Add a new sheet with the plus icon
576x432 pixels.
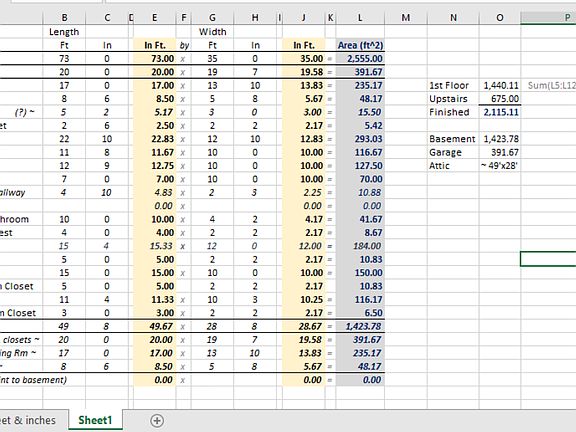coord(157,421)
